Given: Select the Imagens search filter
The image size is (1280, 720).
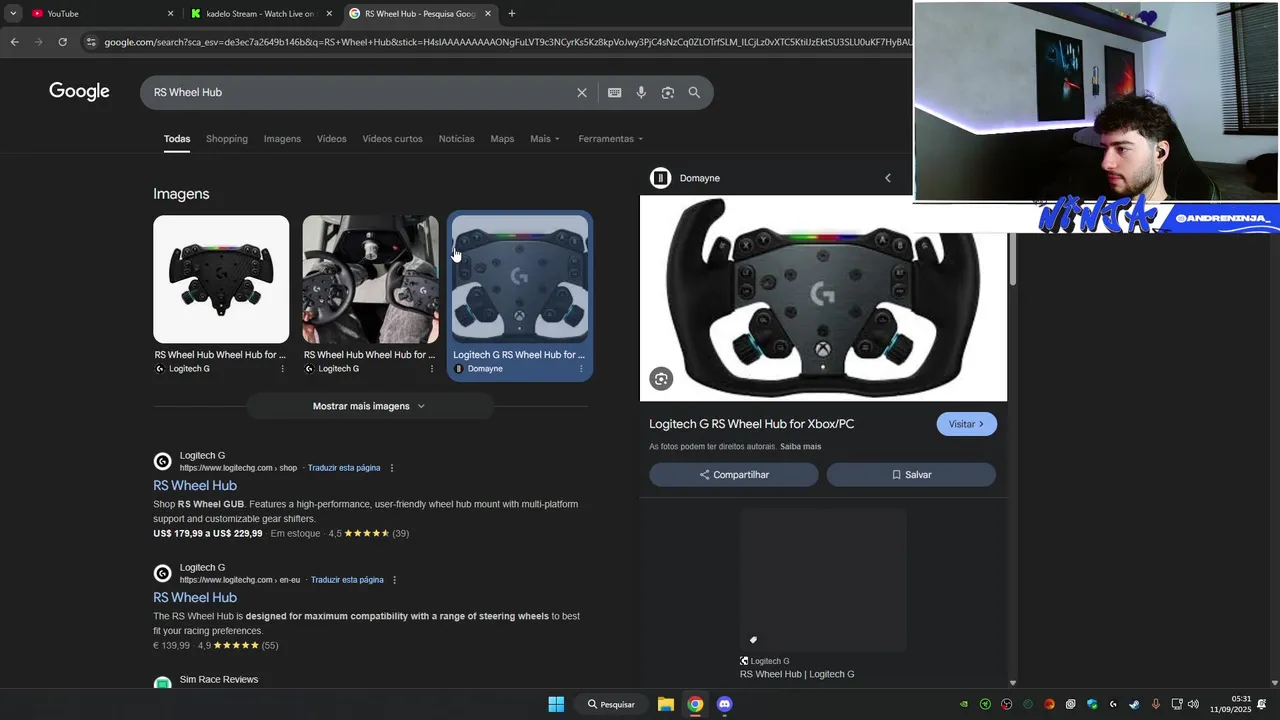Looking at the screenshot, I should 282,139.
